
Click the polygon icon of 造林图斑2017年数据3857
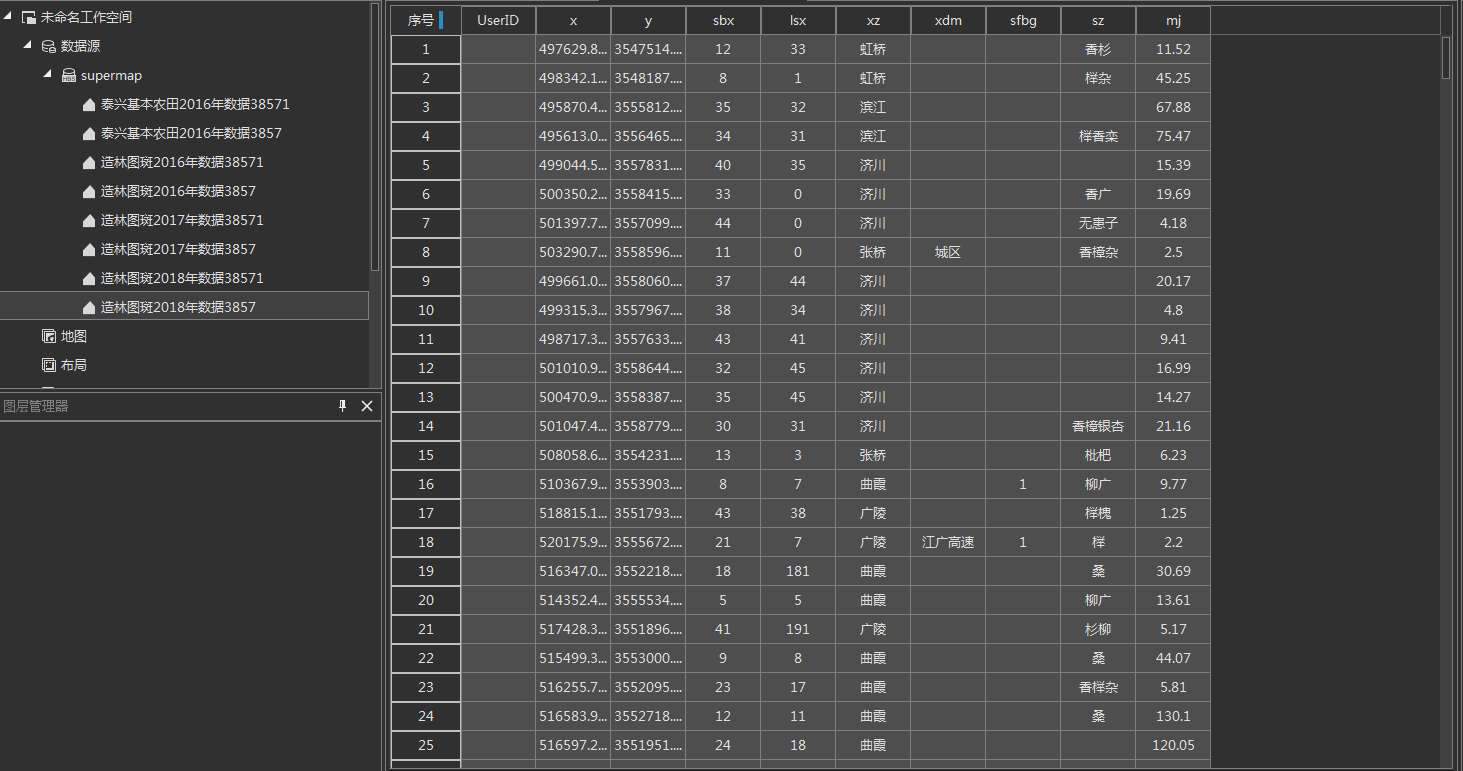click(88, 249)
